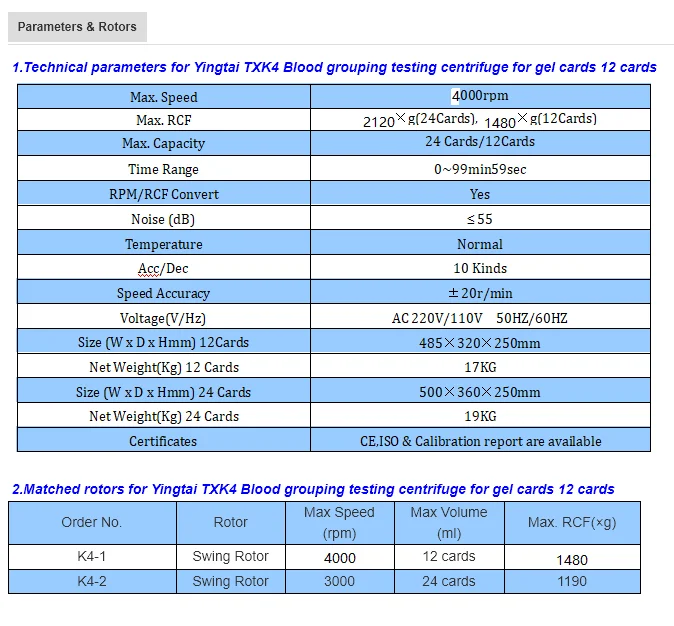Click the 2120×g(24Cards) RCF value
The width and height of the screenshot is (674, 626).
[x=420, y=120]
